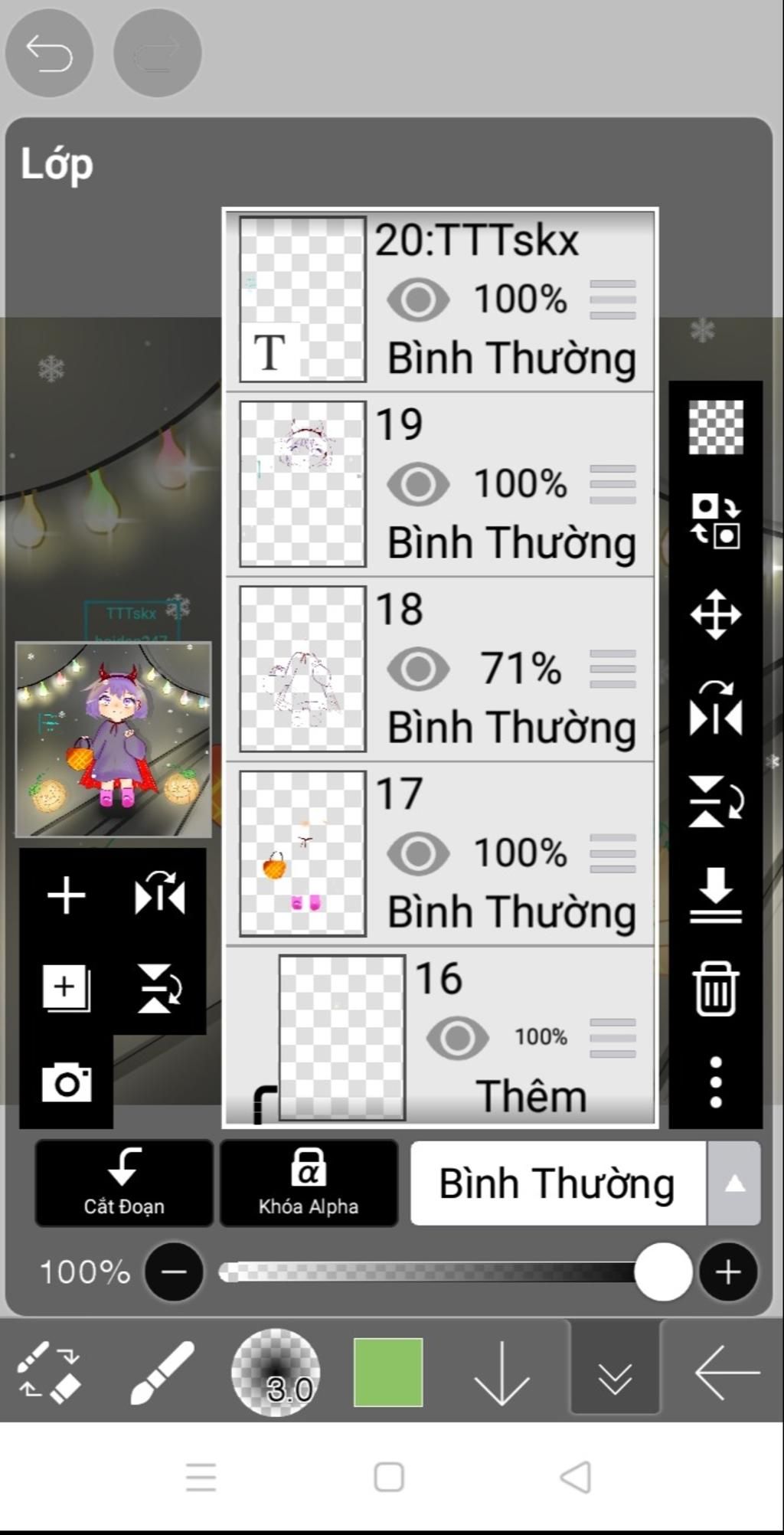Select the brush tool in bottom toolbar

tap(162, 1373)
